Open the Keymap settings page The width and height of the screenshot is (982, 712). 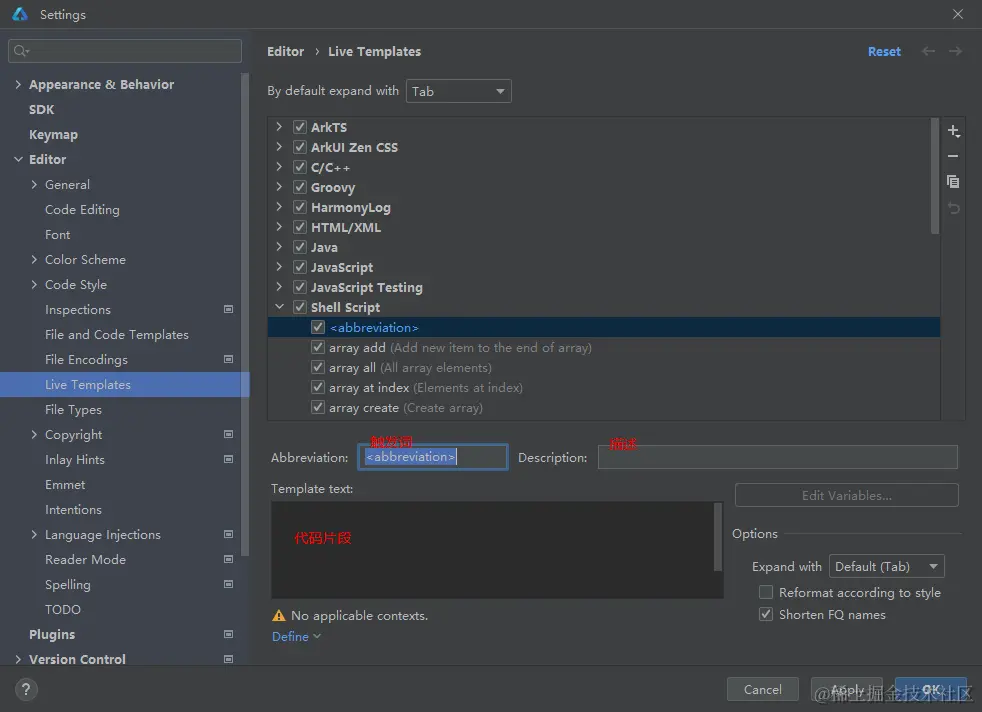[x=53, y=135]
